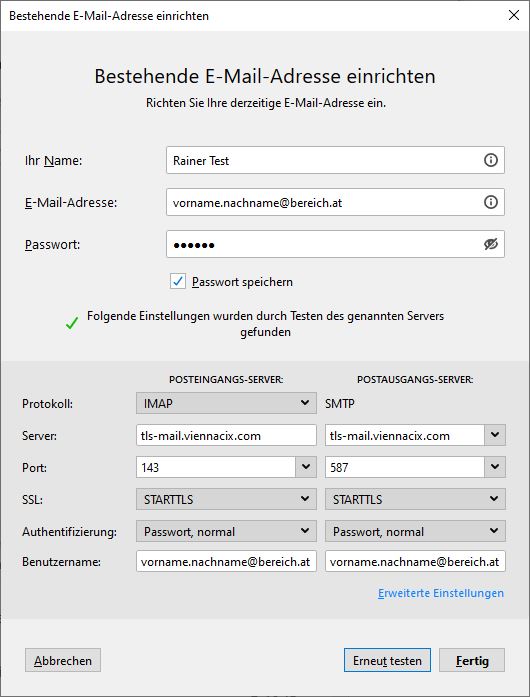Click the Fertig button
This screenshot has height=697, width=530.
472,661
